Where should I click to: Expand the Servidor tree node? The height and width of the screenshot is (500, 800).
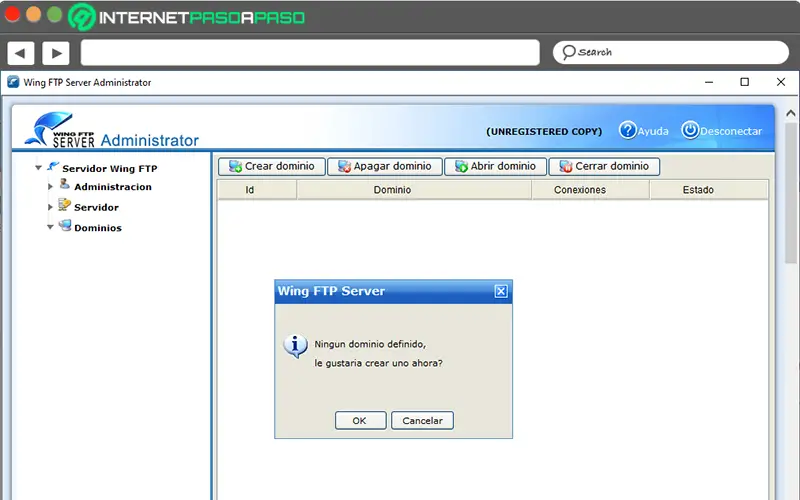coord(50,207)
